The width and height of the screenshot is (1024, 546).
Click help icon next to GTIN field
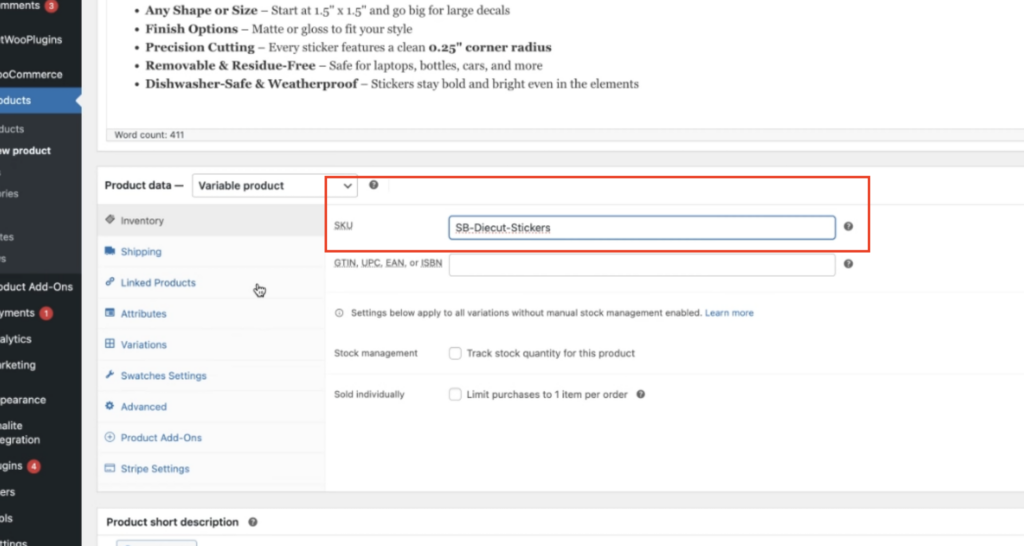[848, 264]
